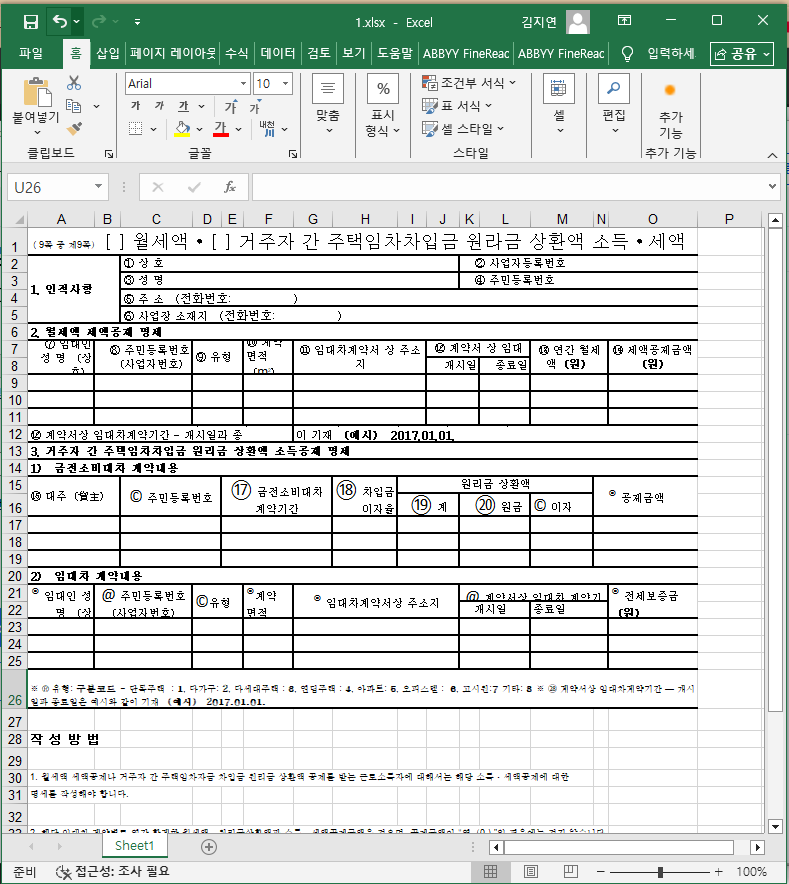Screen dimensions: 789x884
Task: Click the Sheet1 tab
Action: [x=134, y=846]
